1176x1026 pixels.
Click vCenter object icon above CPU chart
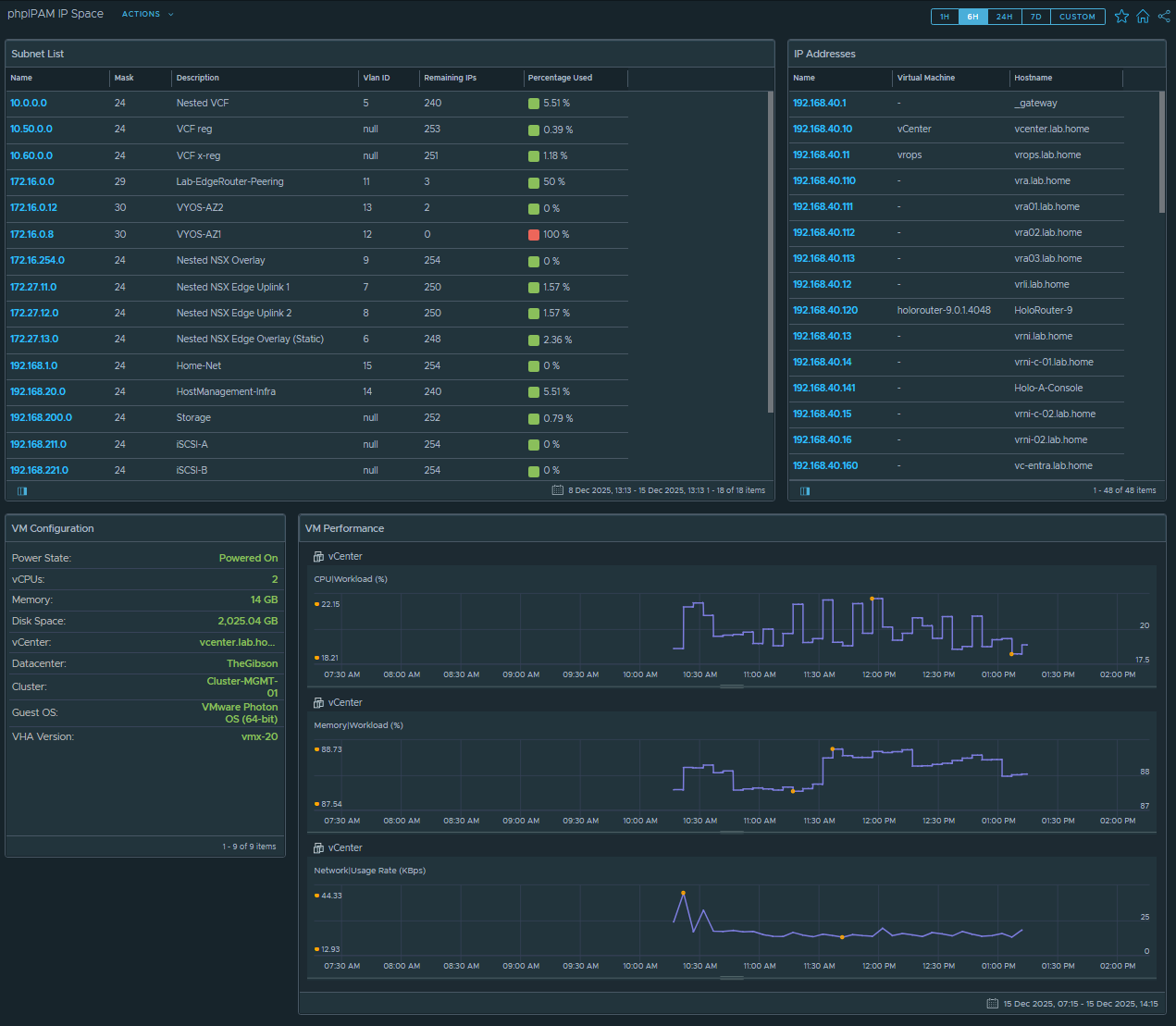tap(318, 557)
